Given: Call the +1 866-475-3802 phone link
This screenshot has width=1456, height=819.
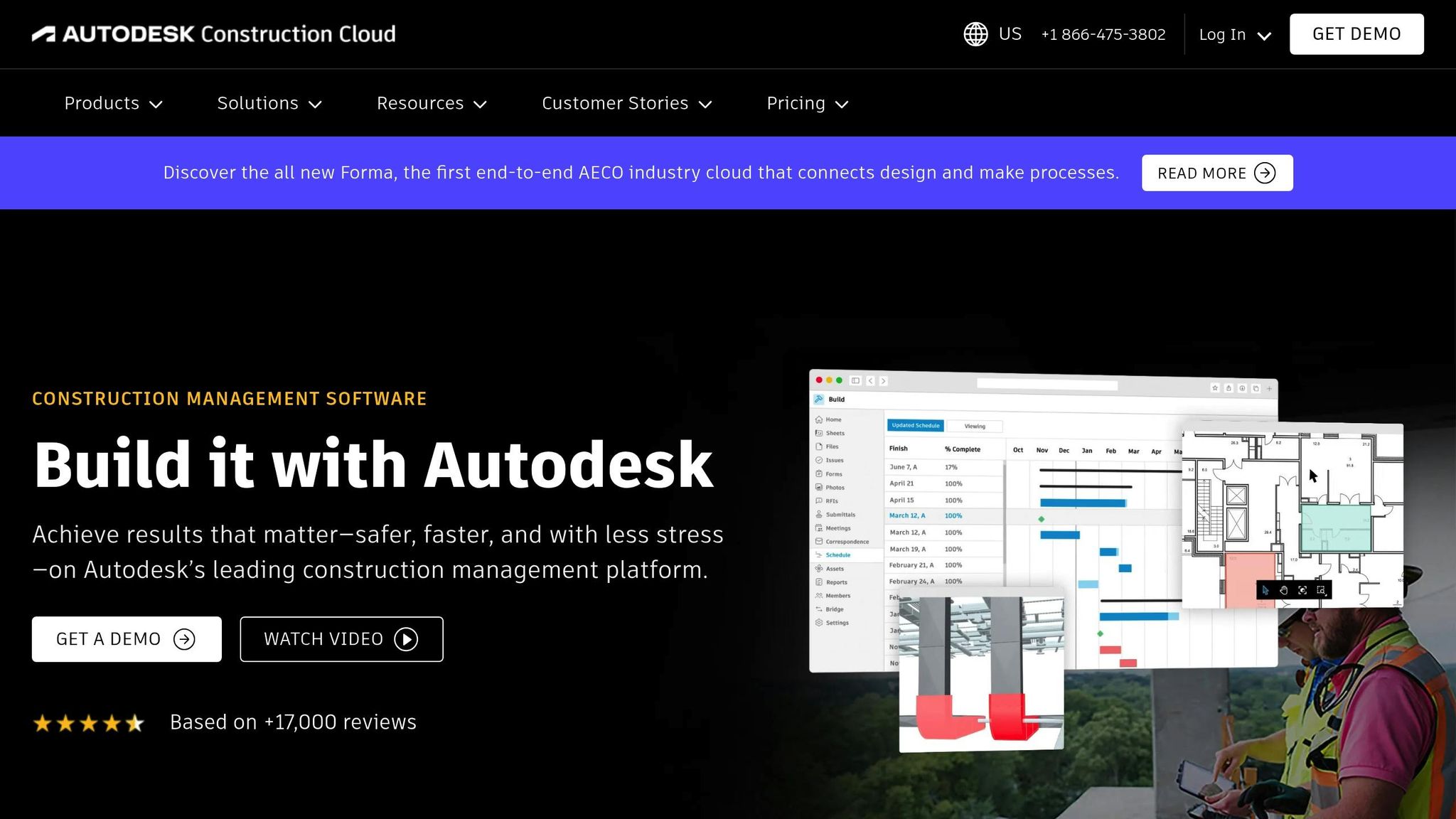Looking at the screenshot, I should (x=1103, y=35).
